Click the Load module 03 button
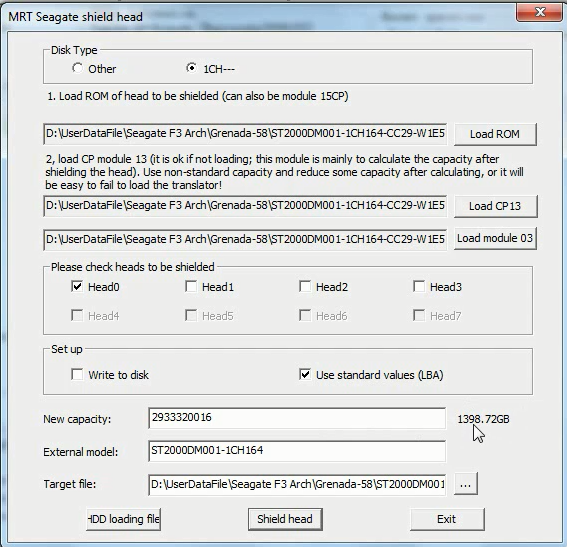Screen dimensions: 567x547 point(495,238)
